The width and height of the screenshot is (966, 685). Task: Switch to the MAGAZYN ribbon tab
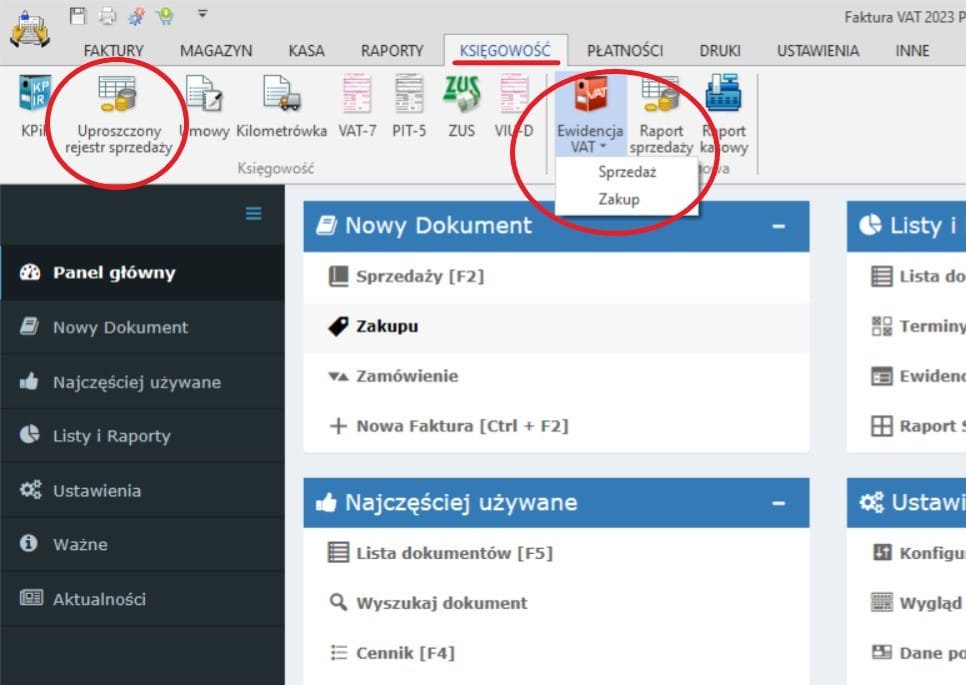(x=215, y=50)
